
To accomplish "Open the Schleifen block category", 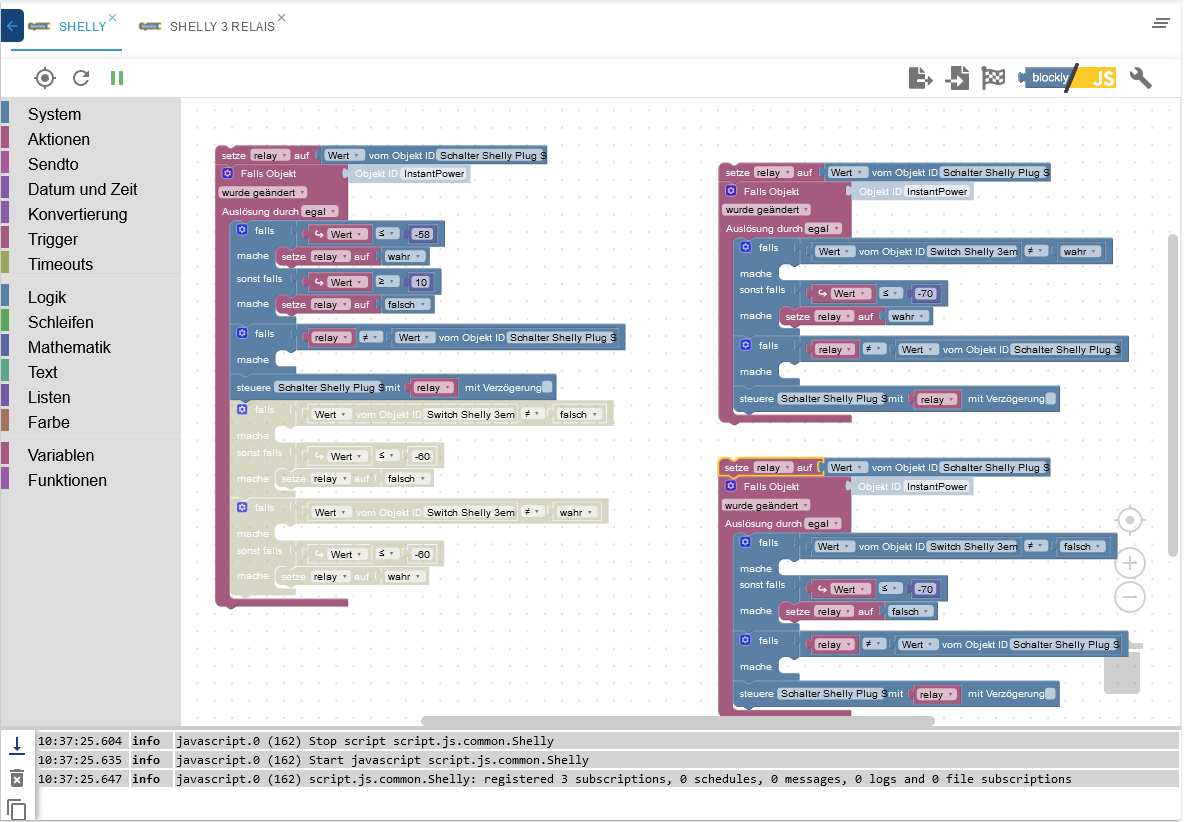I will click(x=60, y=322).
